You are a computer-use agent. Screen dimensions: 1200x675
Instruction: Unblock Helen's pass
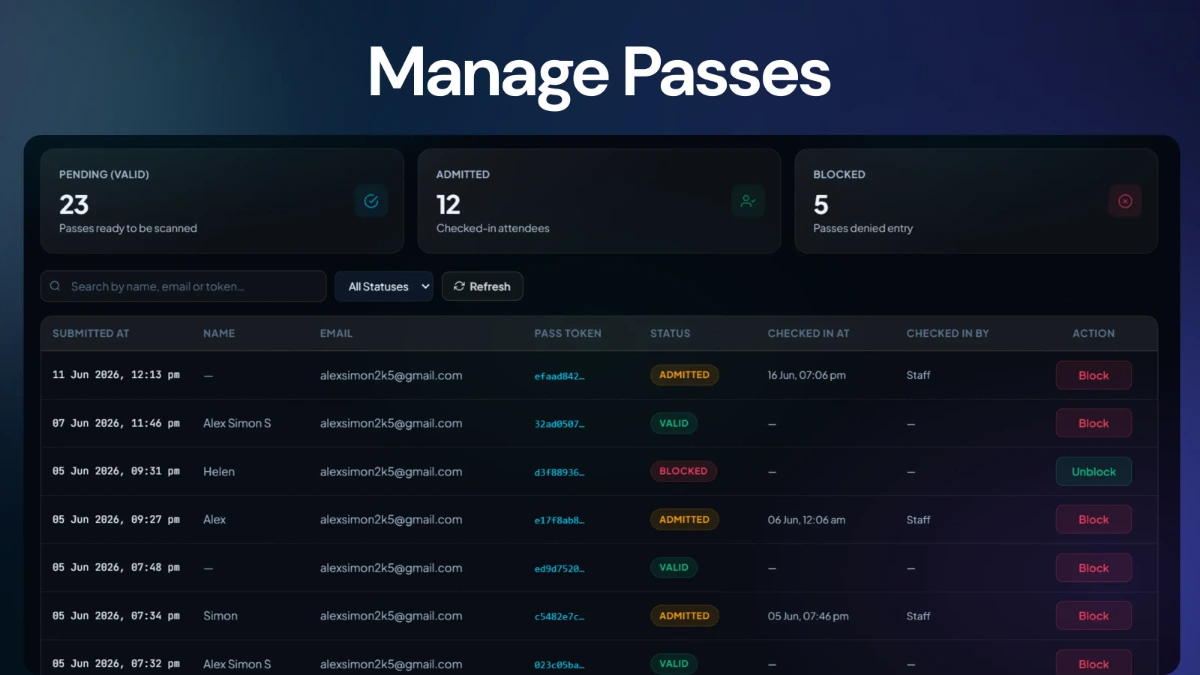[1094, 471]
